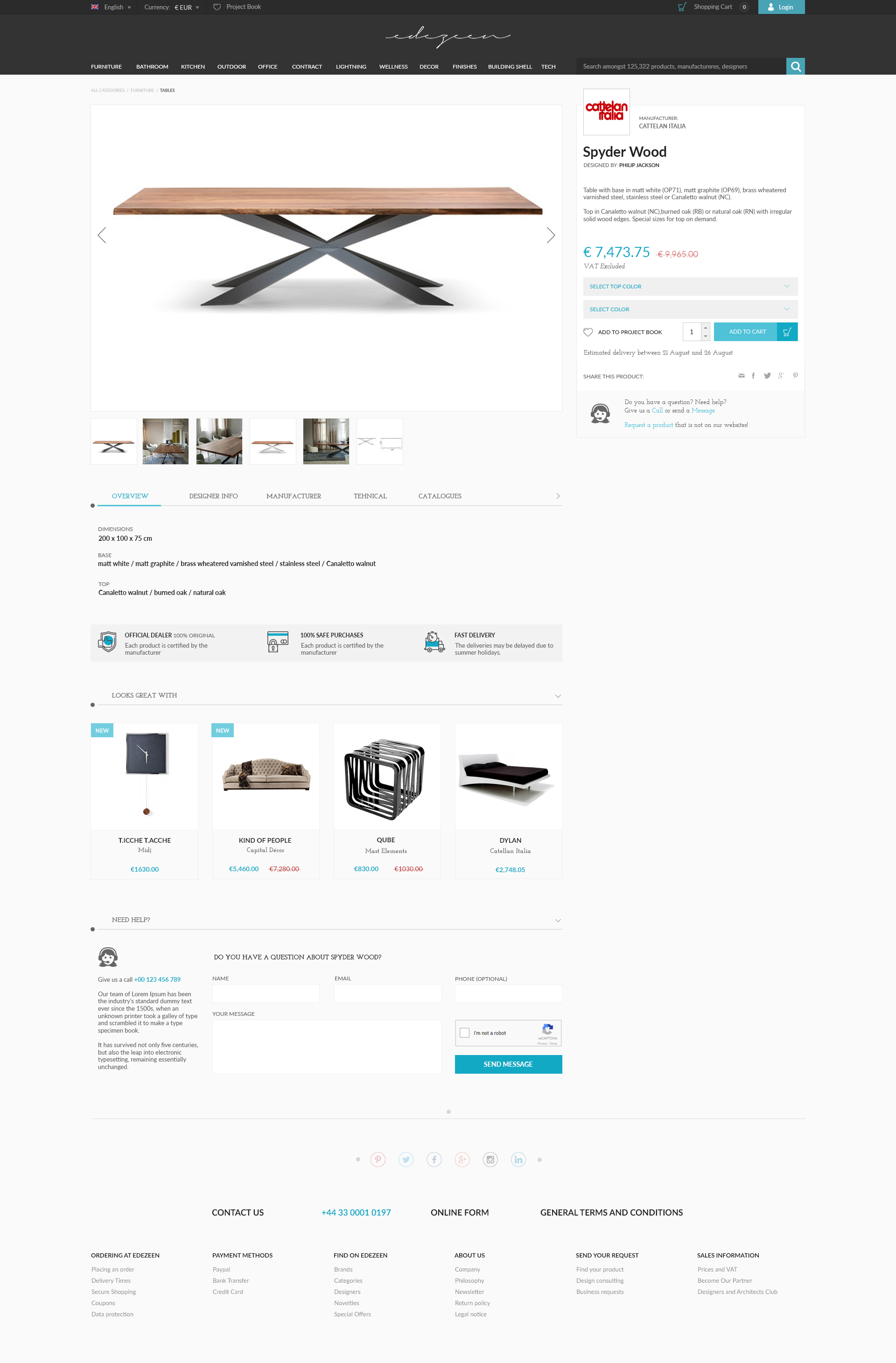The image size is (896, 1363).
Task: Open the Outdoor menu item
Action: 231,67
